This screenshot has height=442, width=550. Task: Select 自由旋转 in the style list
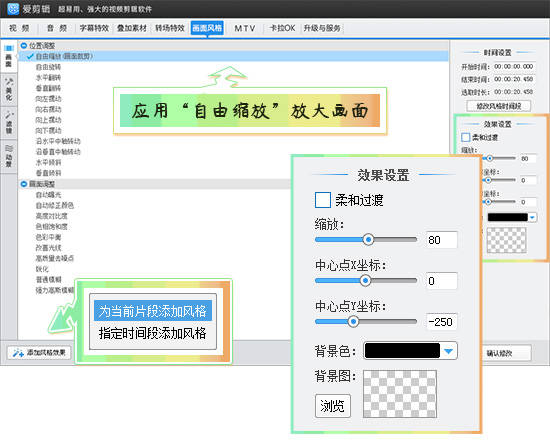(48, 67)
